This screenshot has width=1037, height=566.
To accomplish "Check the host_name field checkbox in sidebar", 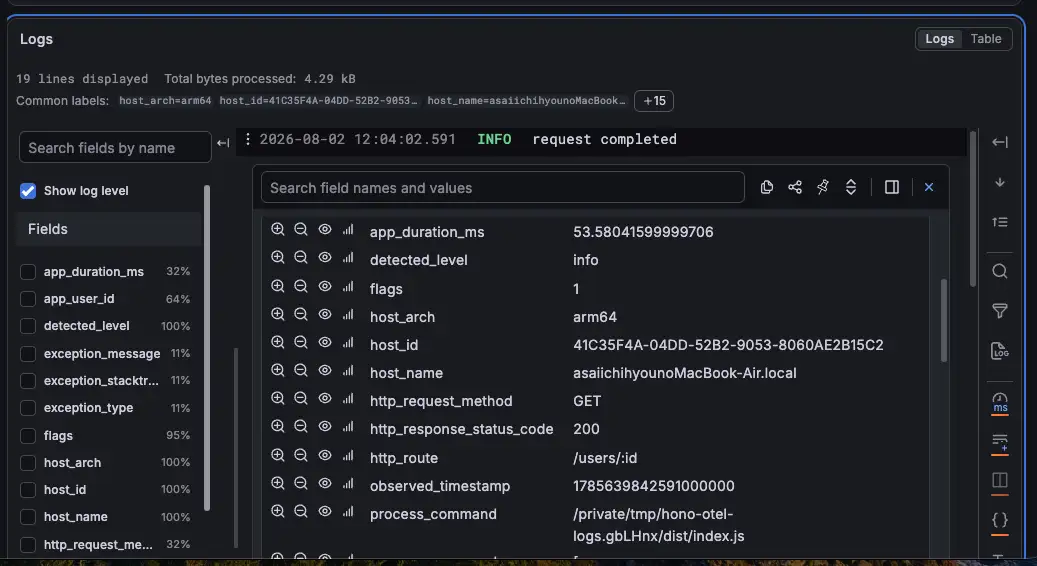I will point(28,517).
